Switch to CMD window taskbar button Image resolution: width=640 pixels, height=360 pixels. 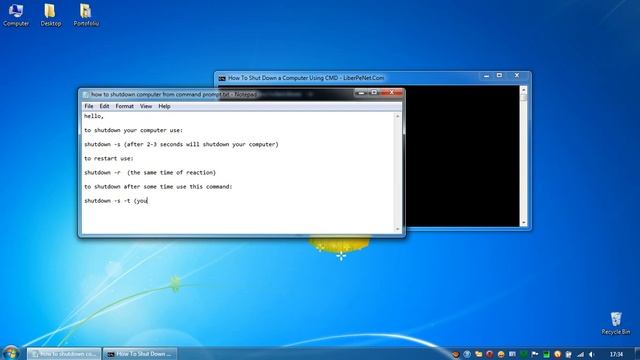point(140,354)
